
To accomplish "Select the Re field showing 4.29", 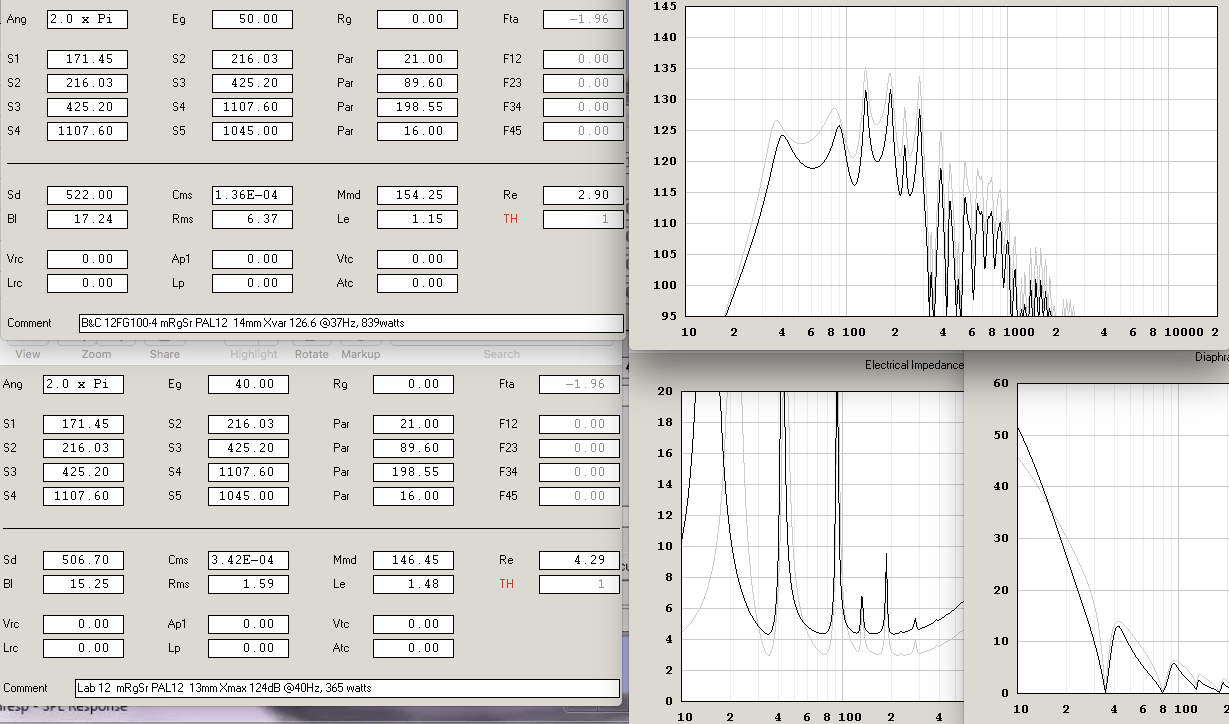I will (x=579, y=560).
